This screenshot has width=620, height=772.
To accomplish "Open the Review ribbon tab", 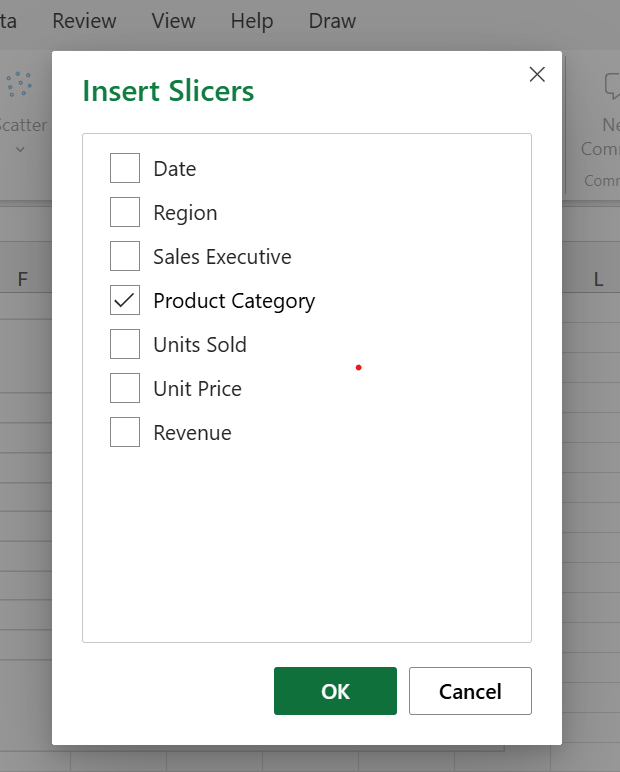I will click(84, 21).
